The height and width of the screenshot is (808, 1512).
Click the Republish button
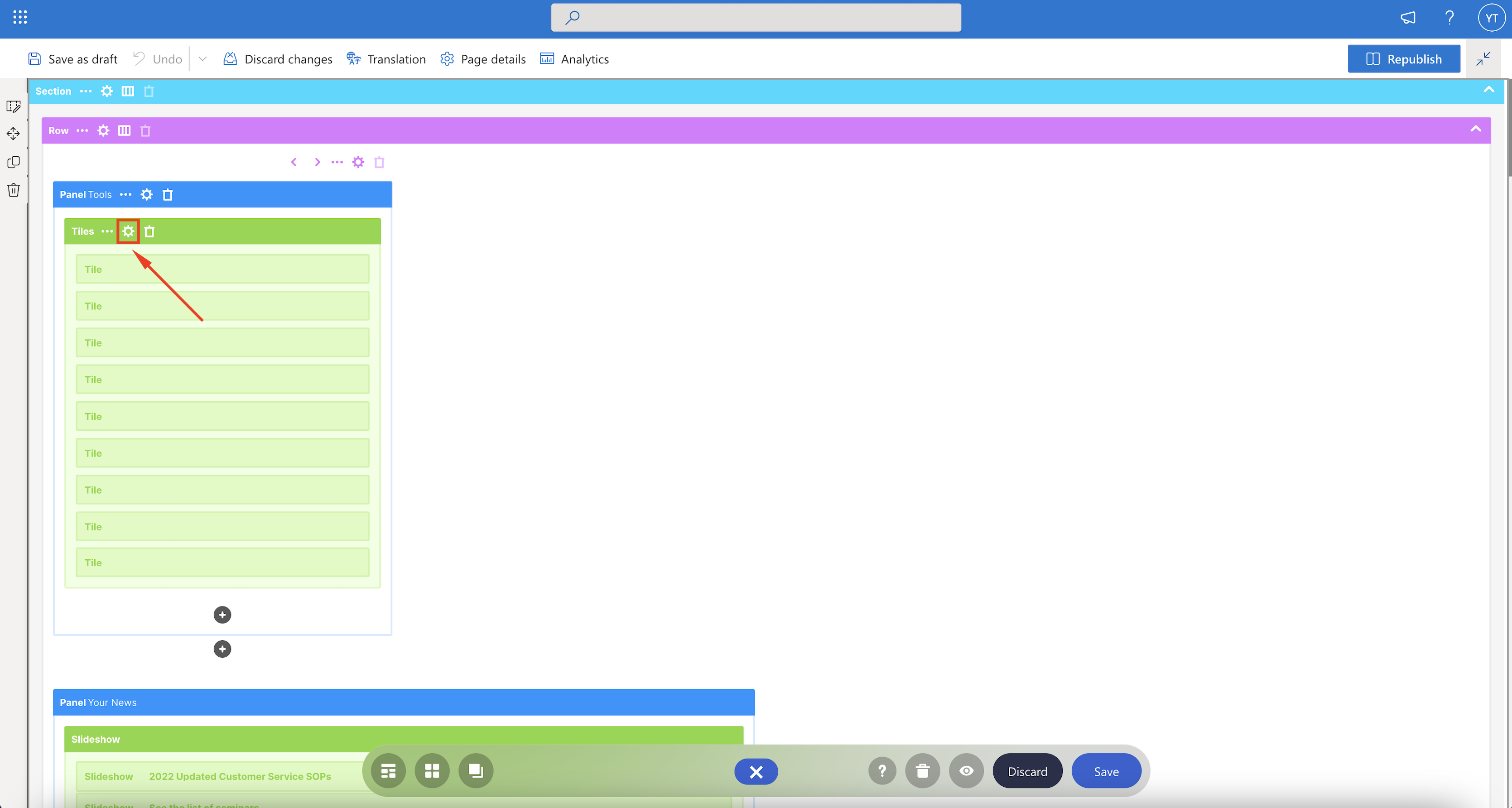click(x=1403, y=59)
